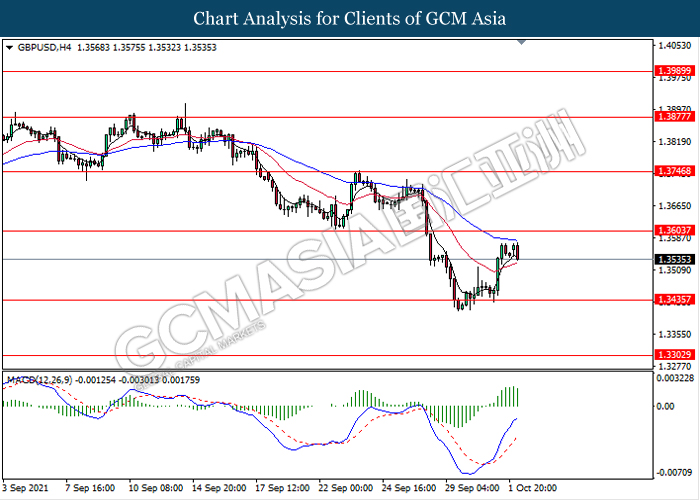Click the 24 Sep 16:00 time label

409,488
